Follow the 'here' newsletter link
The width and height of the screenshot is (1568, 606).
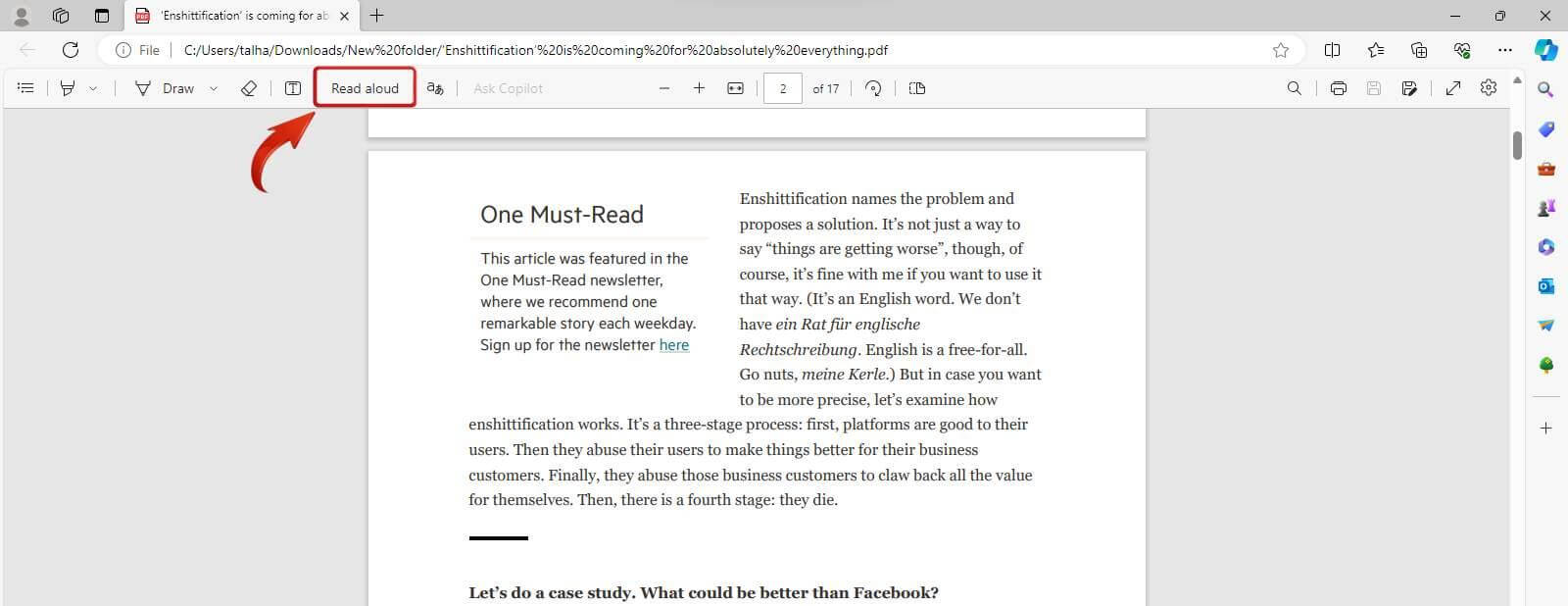coord(674,345)
